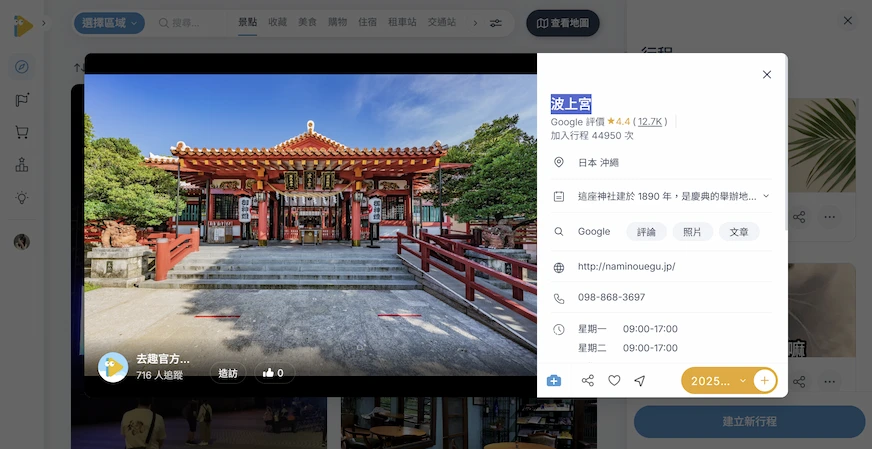Image resolution: width=872 pixels, height=449 pixels.
Task: Click the 建立新行程 button
Action: coord(750,422)
